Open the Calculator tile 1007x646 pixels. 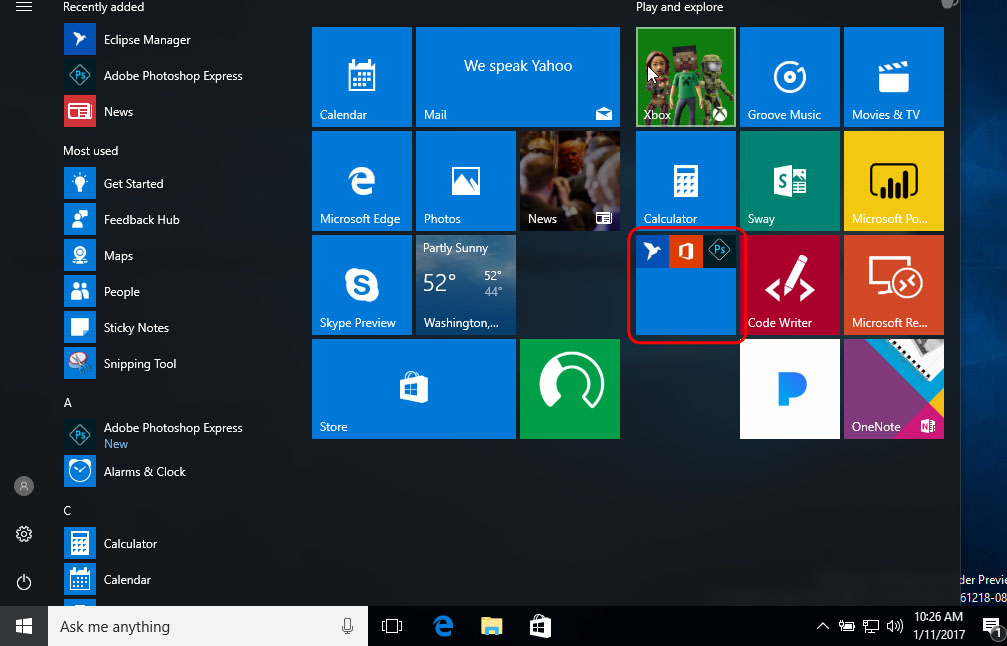point(686,181)
